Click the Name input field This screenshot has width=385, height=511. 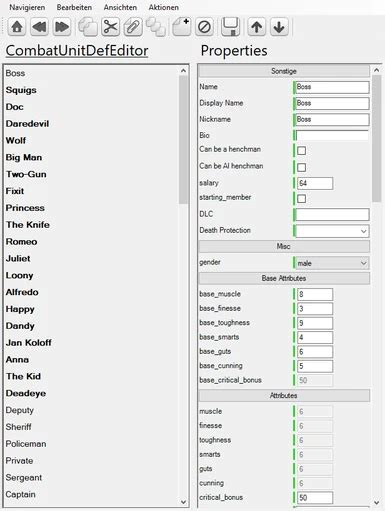332,87
